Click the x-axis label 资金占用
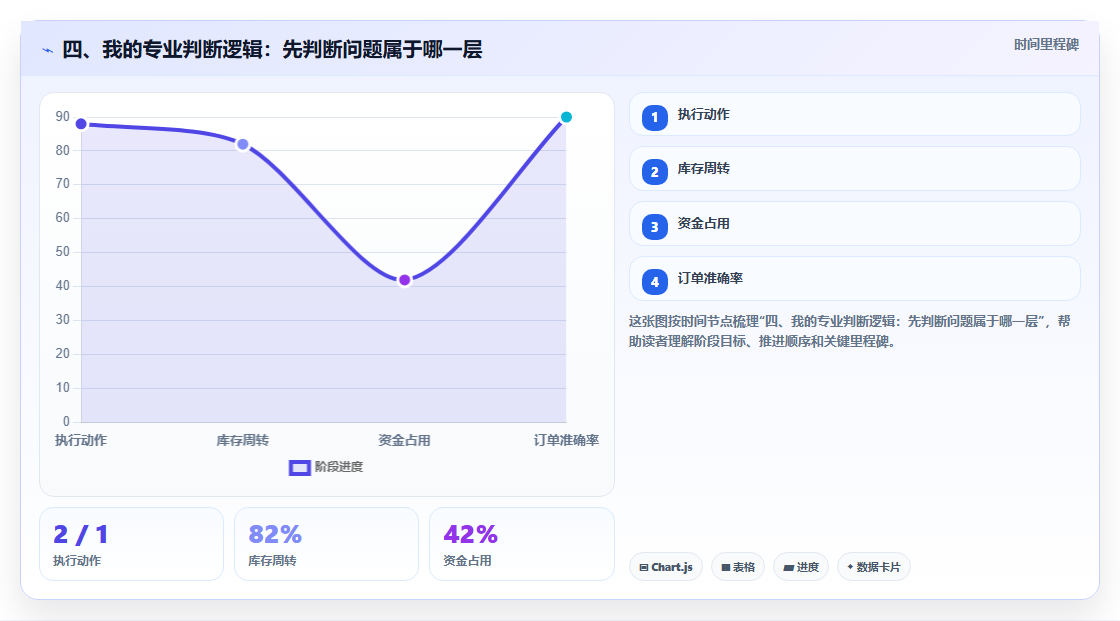1120x621 pixels. tap(404, 440)
